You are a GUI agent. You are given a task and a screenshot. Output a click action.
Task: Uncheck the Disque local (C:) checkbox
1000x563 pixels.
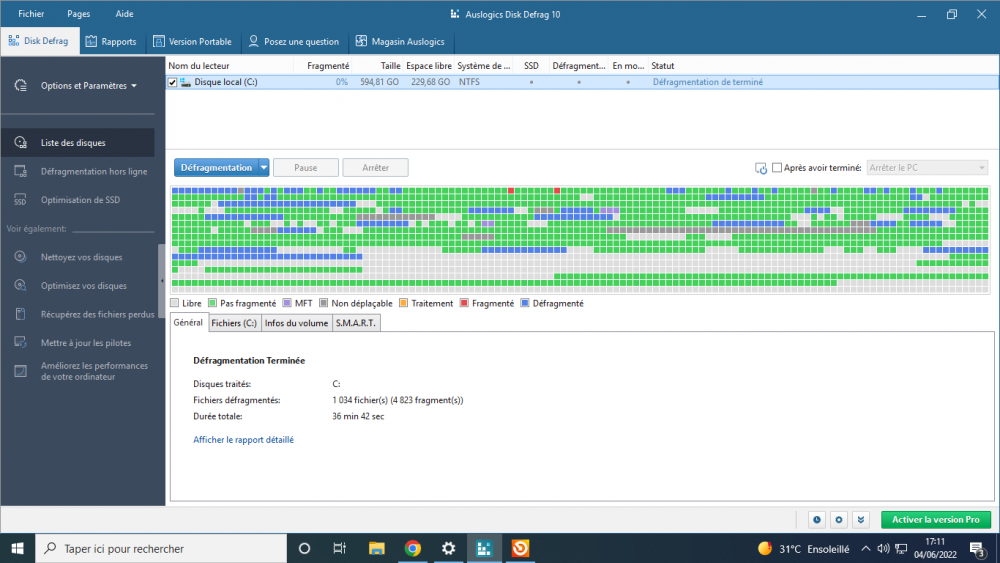pos(173,82)
